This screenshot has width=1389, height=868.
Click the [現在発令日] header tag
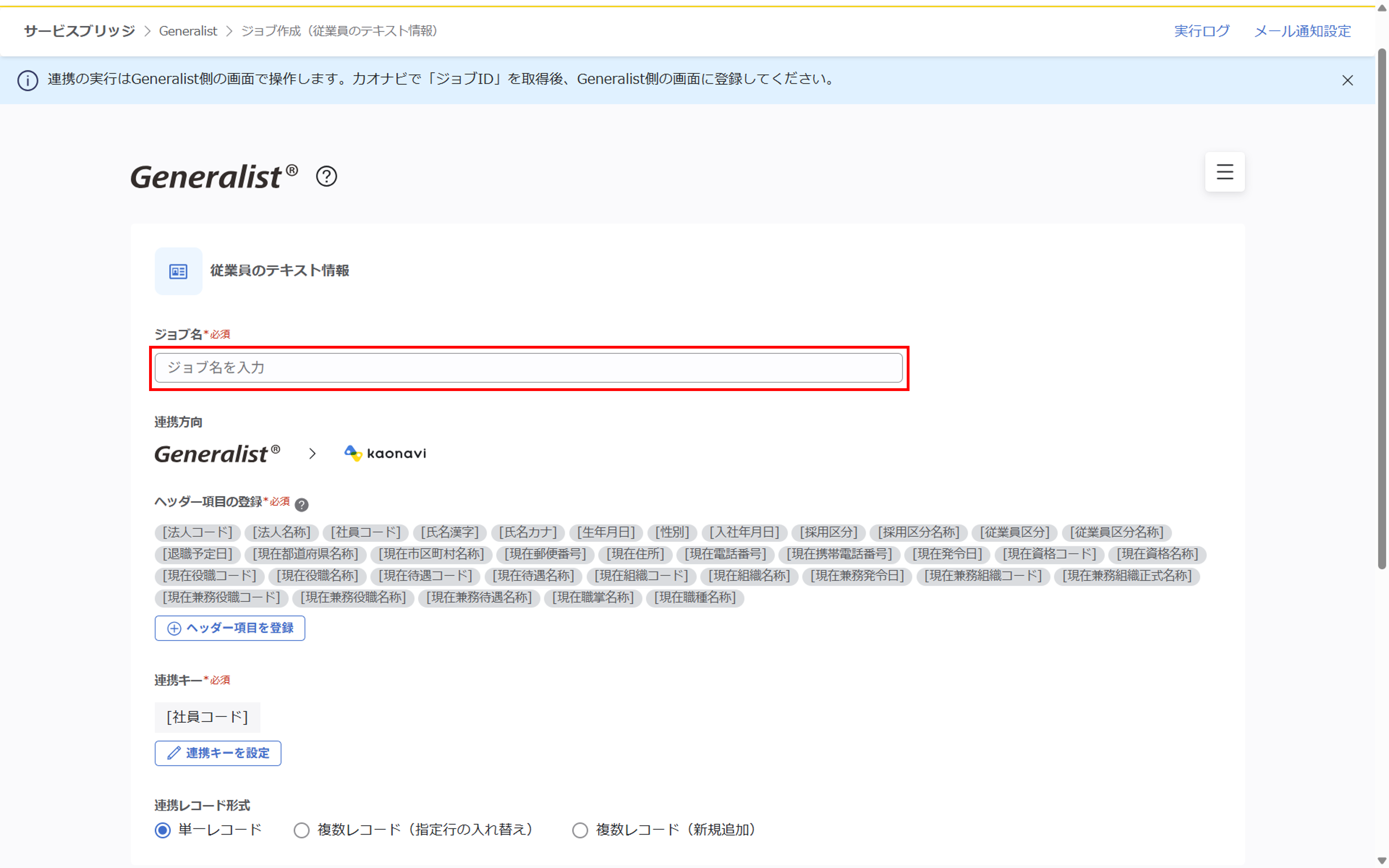(x=948, y=554)
